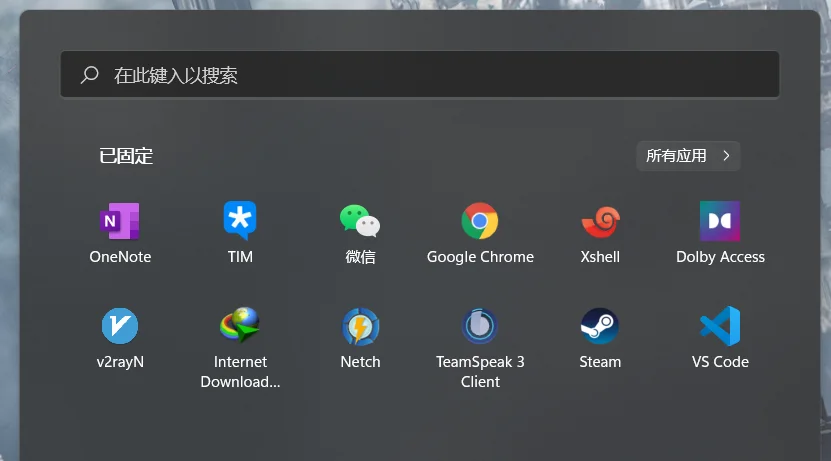Focus the 在此键入以搜索 search box
The height and width of the screenshot is (461, 831).
420,75
